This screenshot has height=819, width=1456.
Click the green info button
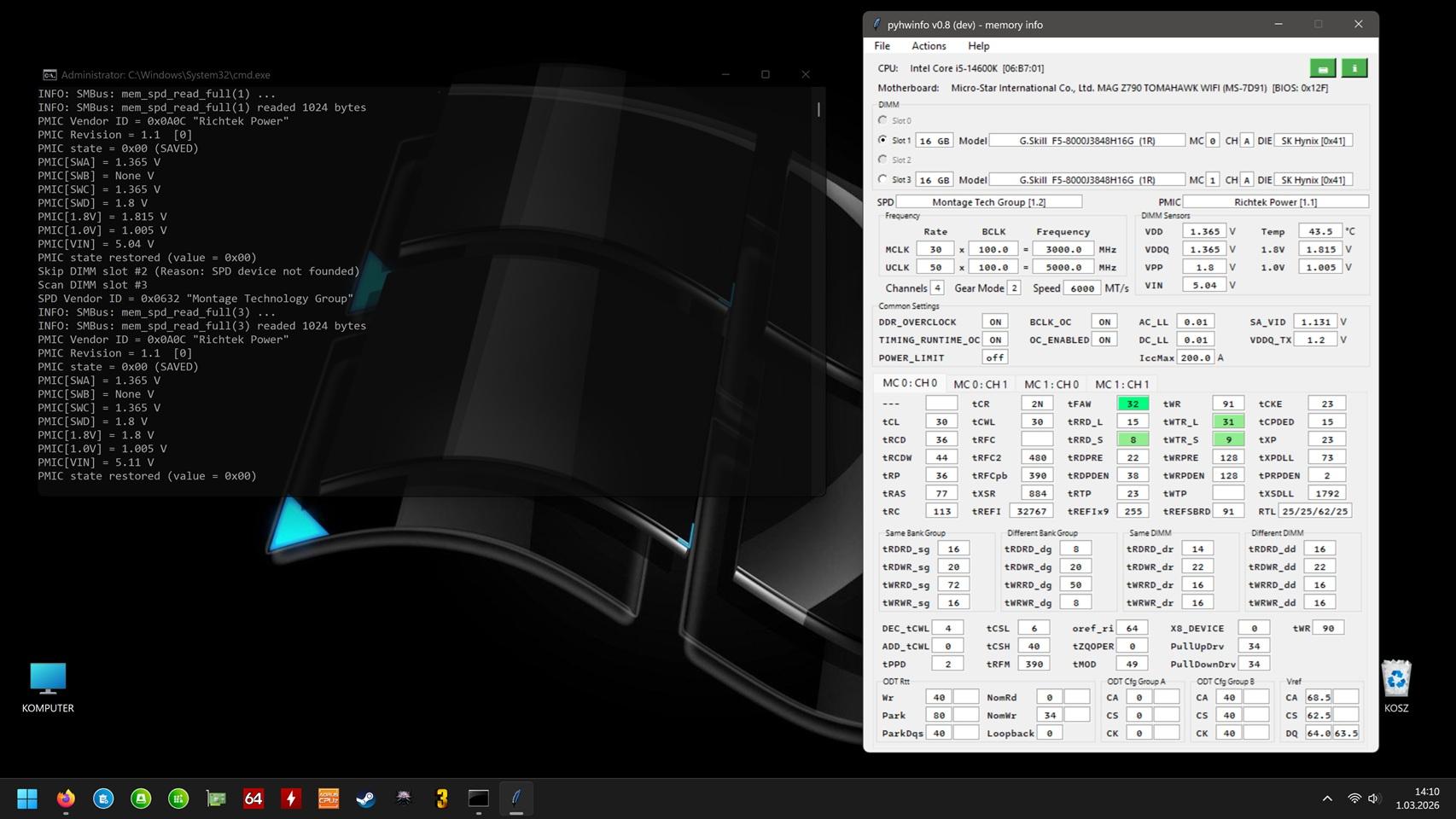point(1354,68)
